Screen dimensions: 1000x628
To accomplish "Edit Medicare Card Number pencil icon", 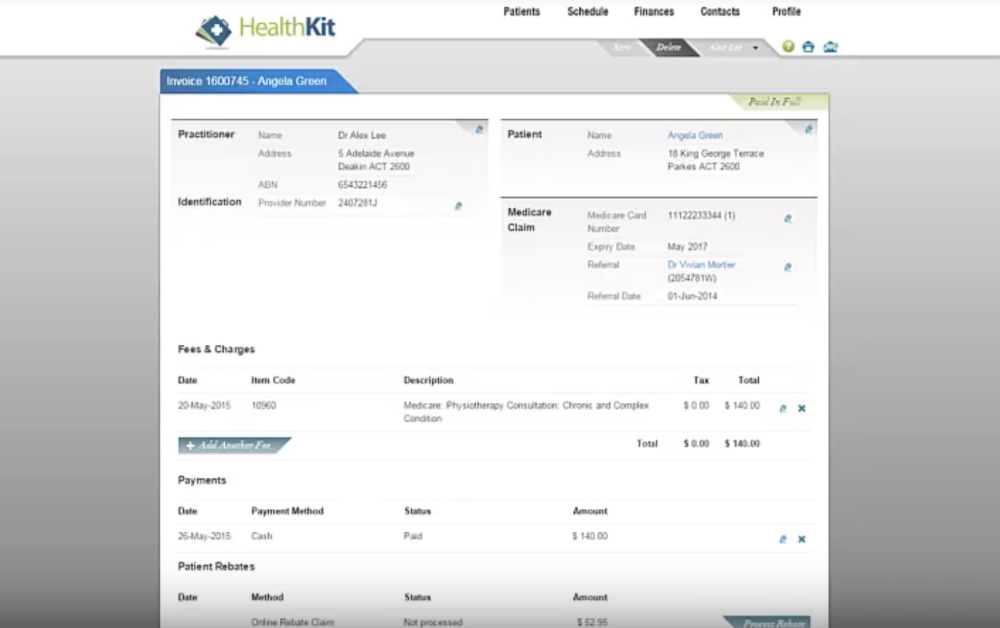I will point(788,219).
